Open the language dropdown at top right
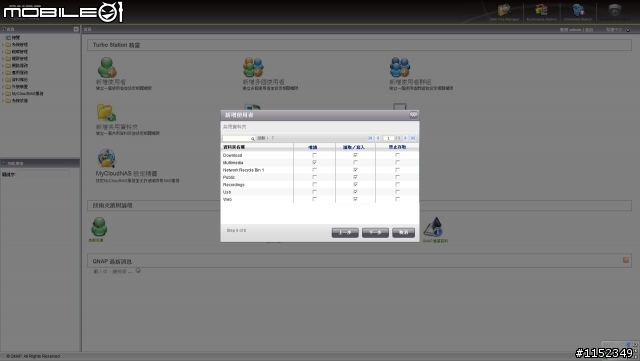 (614, 30)
